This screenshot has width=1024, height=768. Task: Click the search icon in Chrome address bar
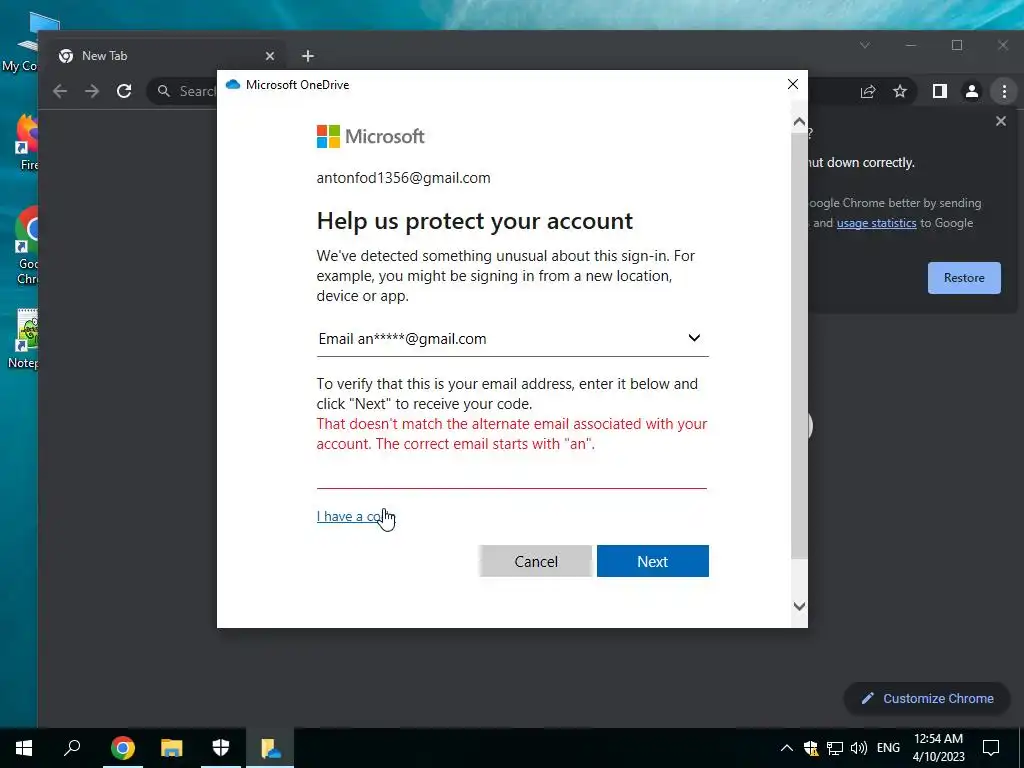[x=164, y=91]
